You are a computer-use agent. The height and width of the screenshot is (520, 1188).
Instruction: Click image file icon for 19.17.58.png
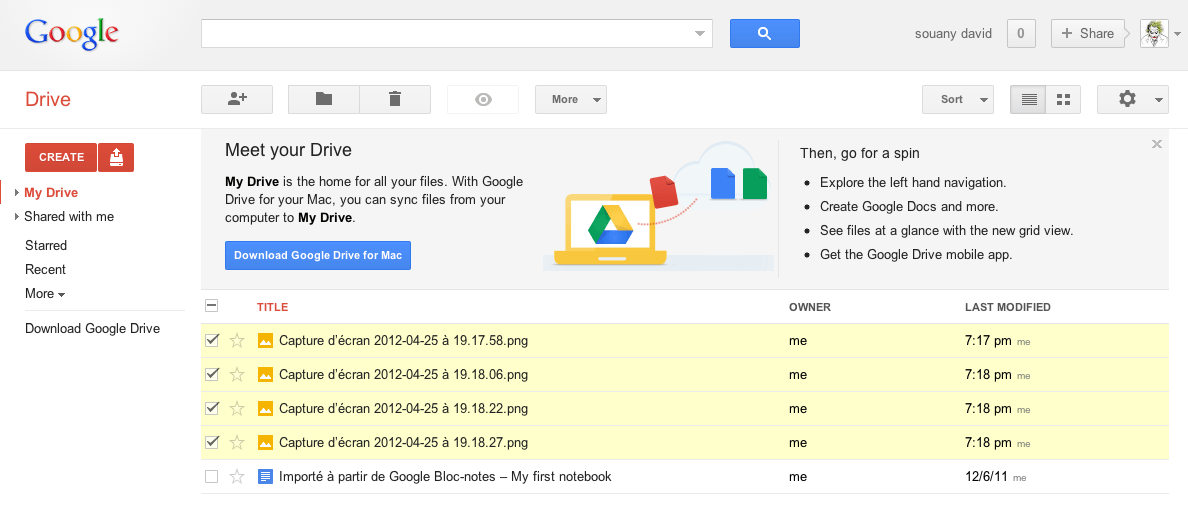coord(265,340)
